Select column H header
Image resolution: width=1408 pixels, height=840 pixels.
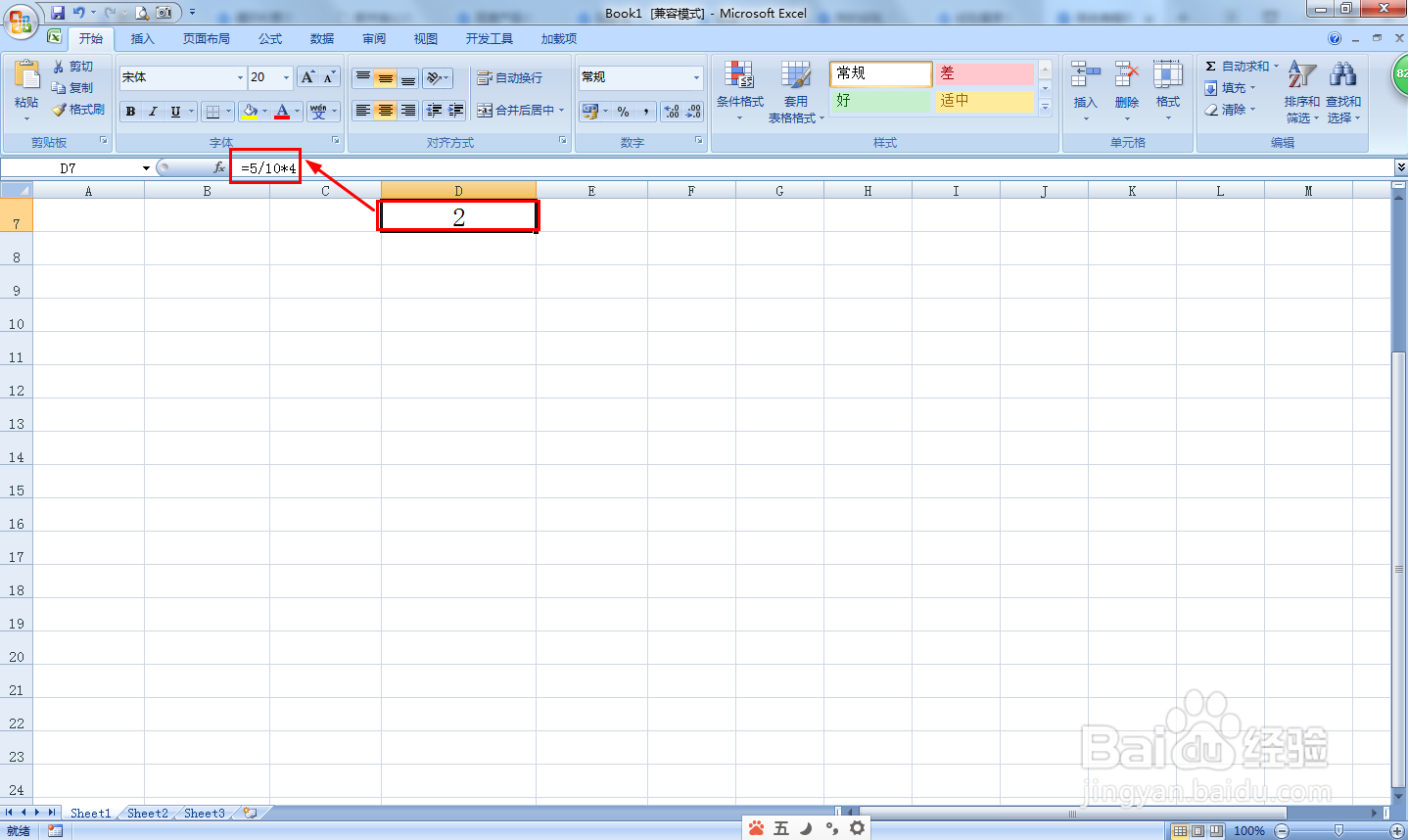coord(868,191)
